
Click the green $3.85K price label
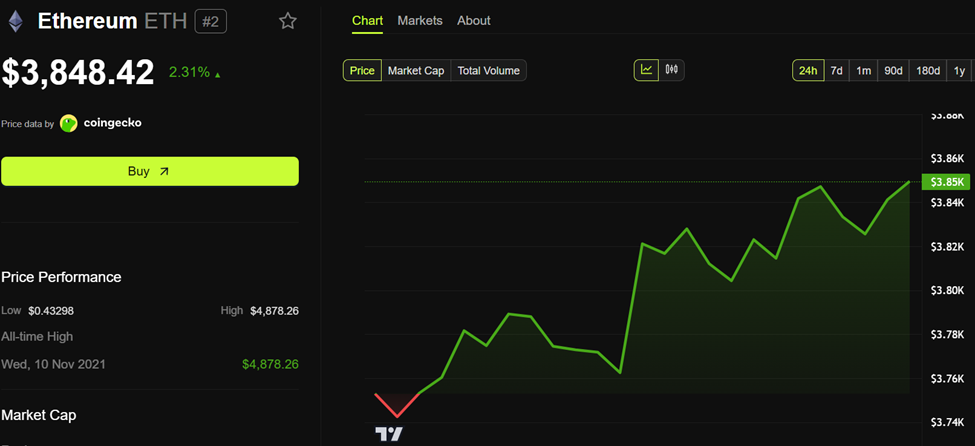pos(946,182)
